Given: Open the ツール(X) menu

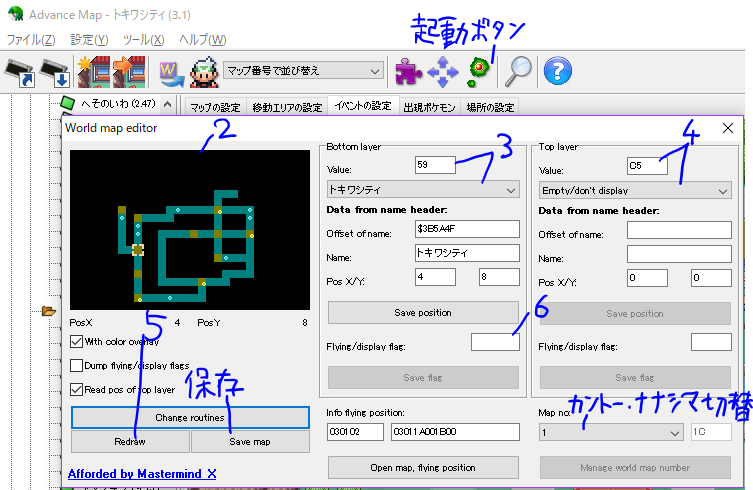Looking at the screenshot, I should click(x=143, y=39).
